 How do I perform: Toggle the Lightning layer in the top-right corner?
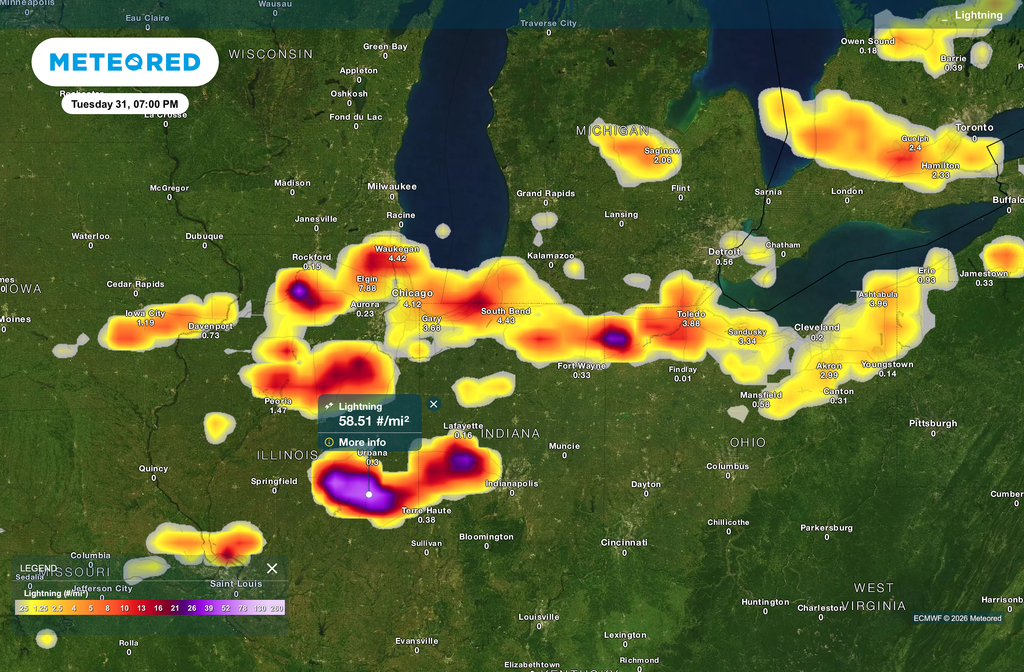click(x=977, y=15)
